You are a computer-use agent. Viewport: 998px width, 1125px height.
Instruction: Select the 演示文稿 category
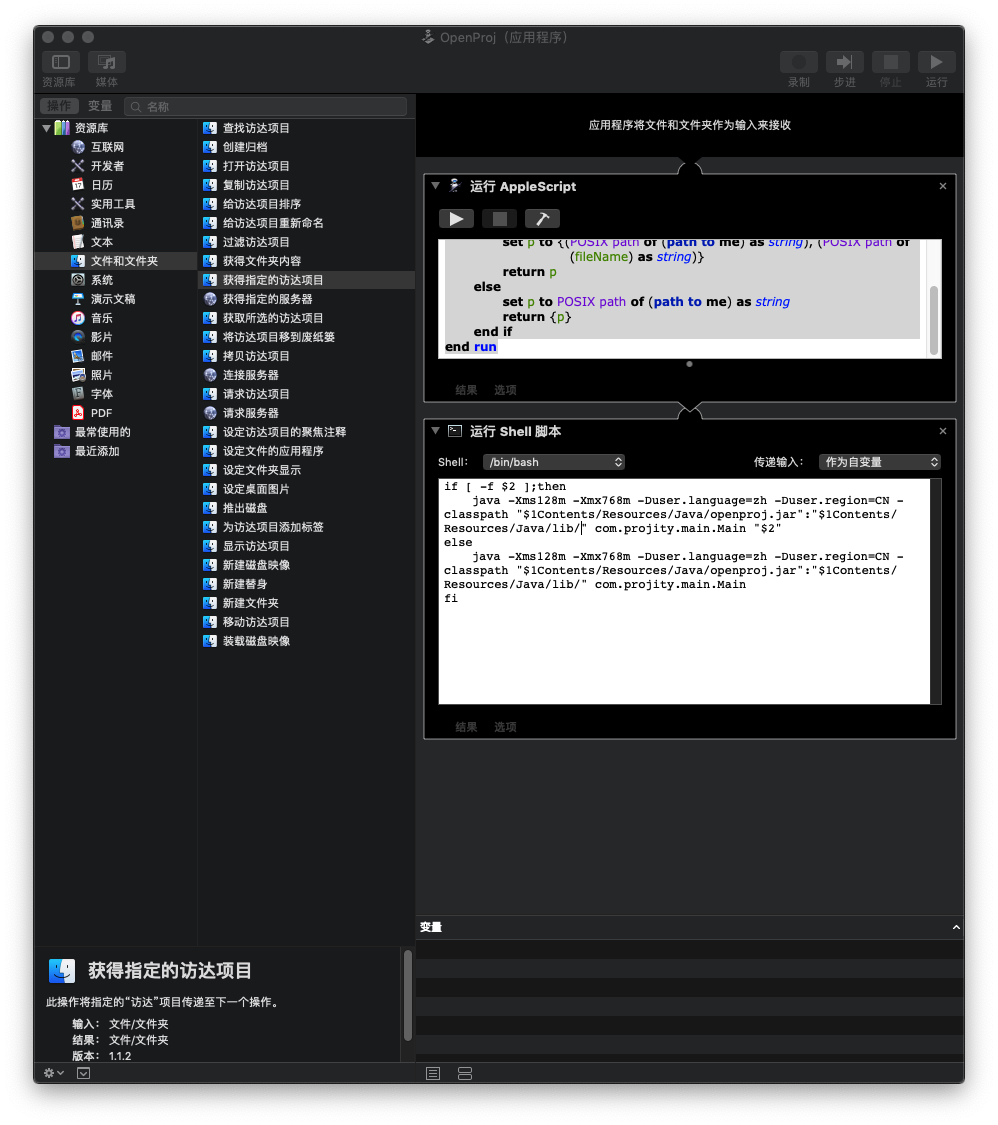click(x=113, y=299)
